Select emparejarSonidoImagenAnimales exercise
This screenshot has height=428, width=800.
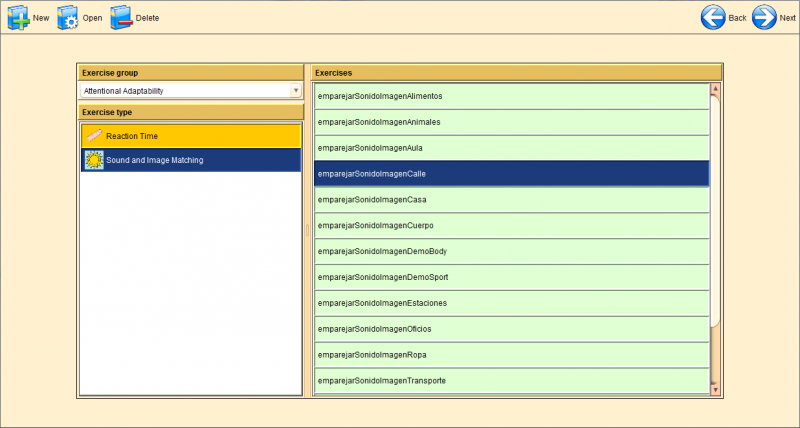(x=512, y=122)
